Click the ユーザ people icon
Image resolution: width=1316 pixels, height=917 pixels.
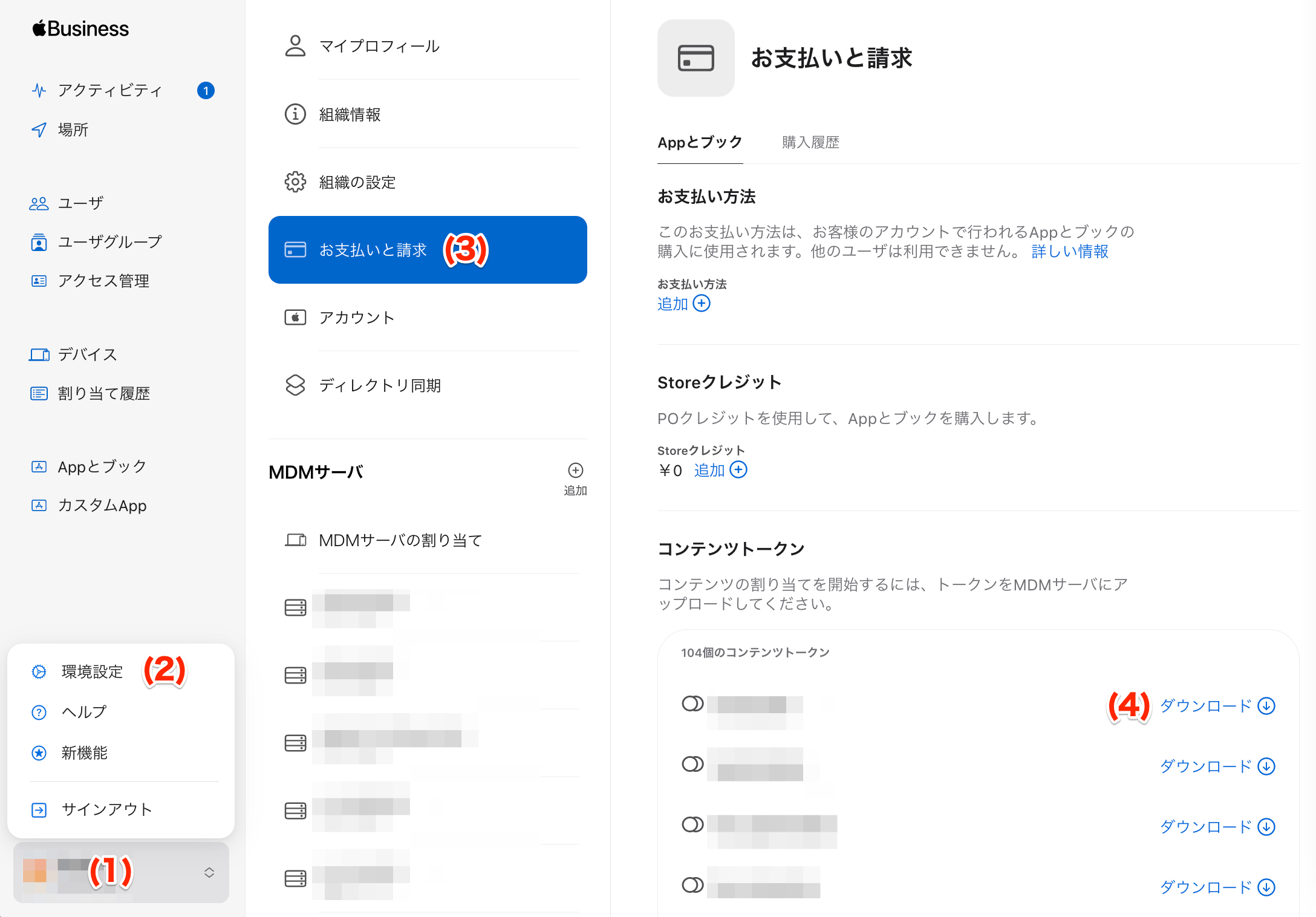point(39,204)
